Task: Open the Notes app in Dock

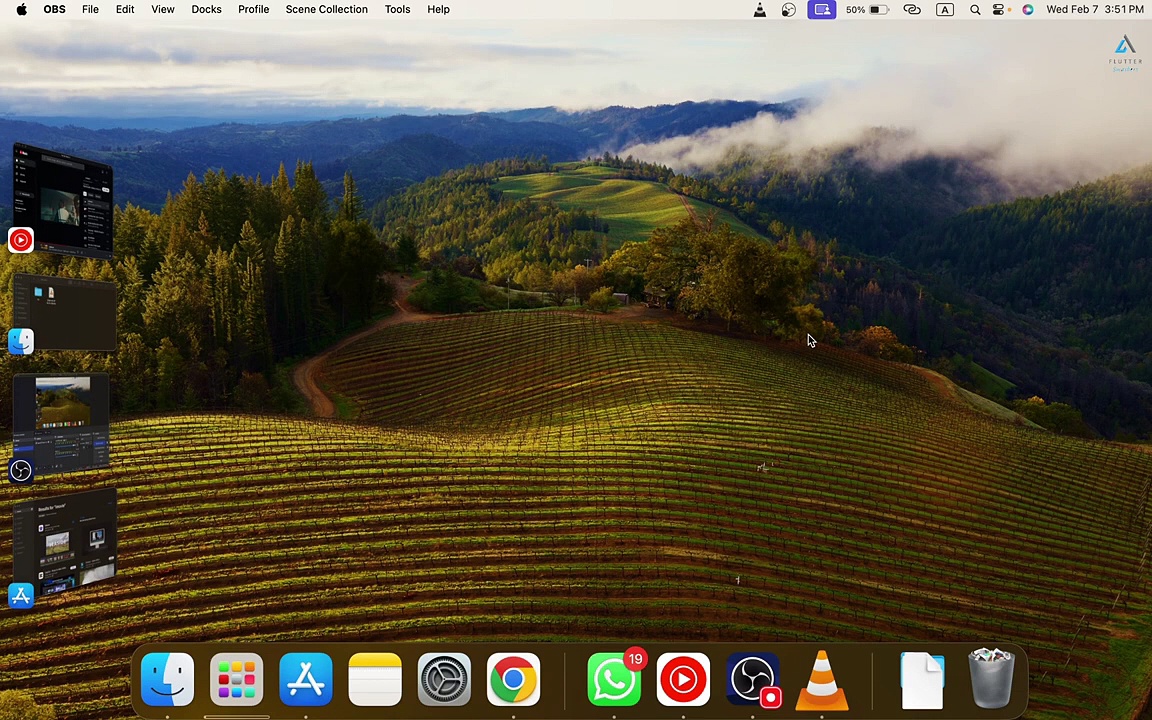Action: point(375,680)
